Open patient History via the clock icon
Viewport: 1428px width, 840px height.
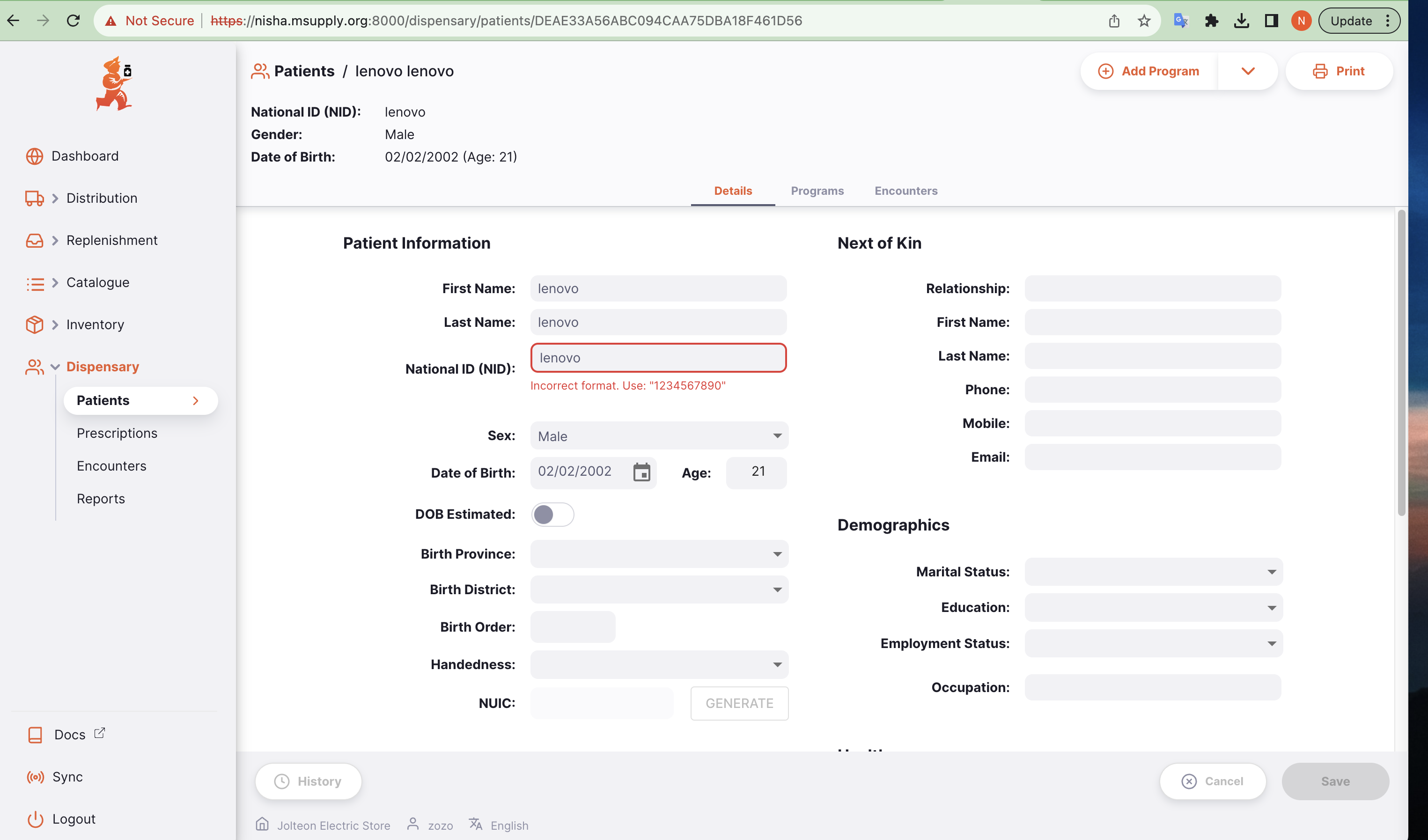pyautogui.click(x=282, y=781)
